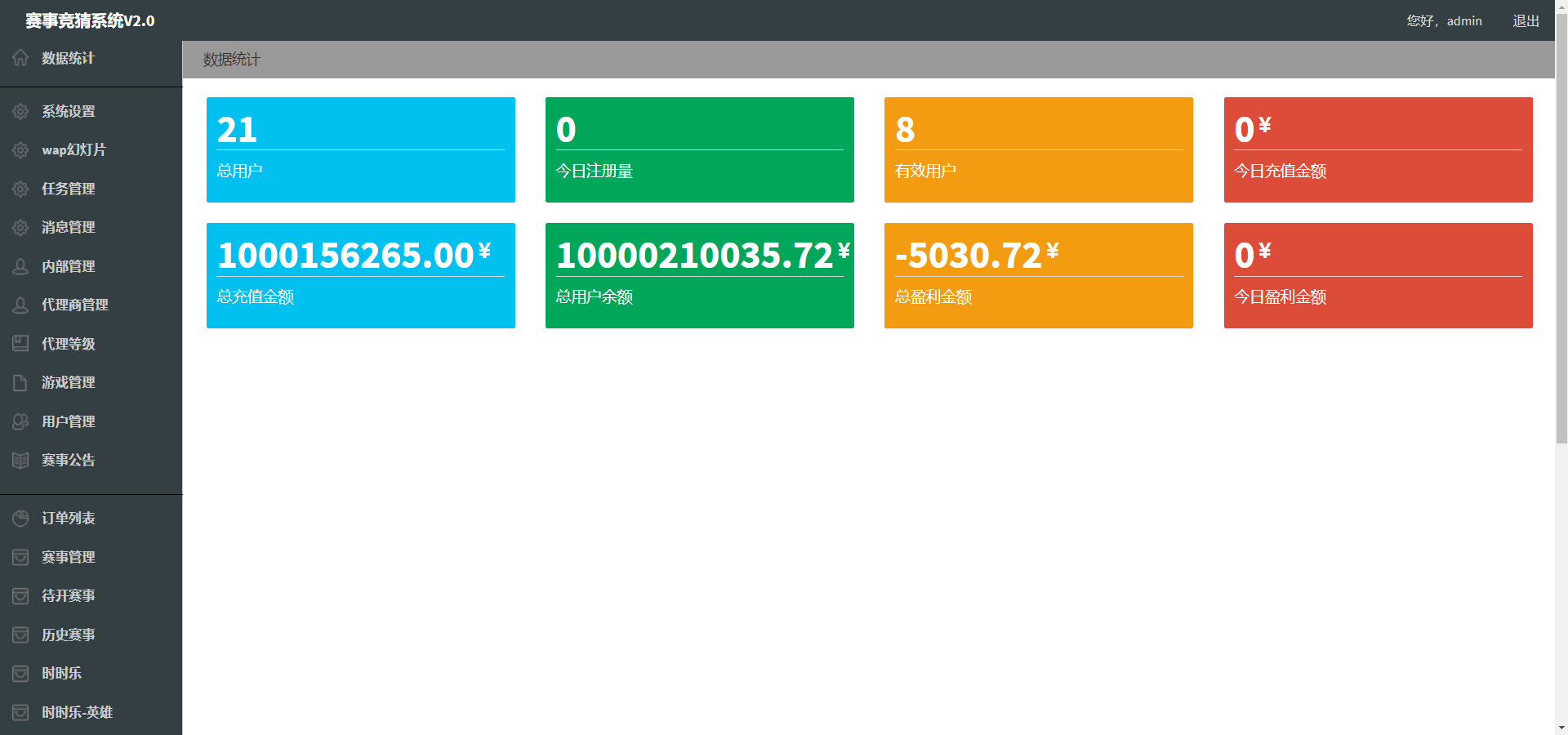Click the pie chart icon next to 订单列表
This screenshot has height=735, width=1568.
pyautogui.click(x=20, y=518)
